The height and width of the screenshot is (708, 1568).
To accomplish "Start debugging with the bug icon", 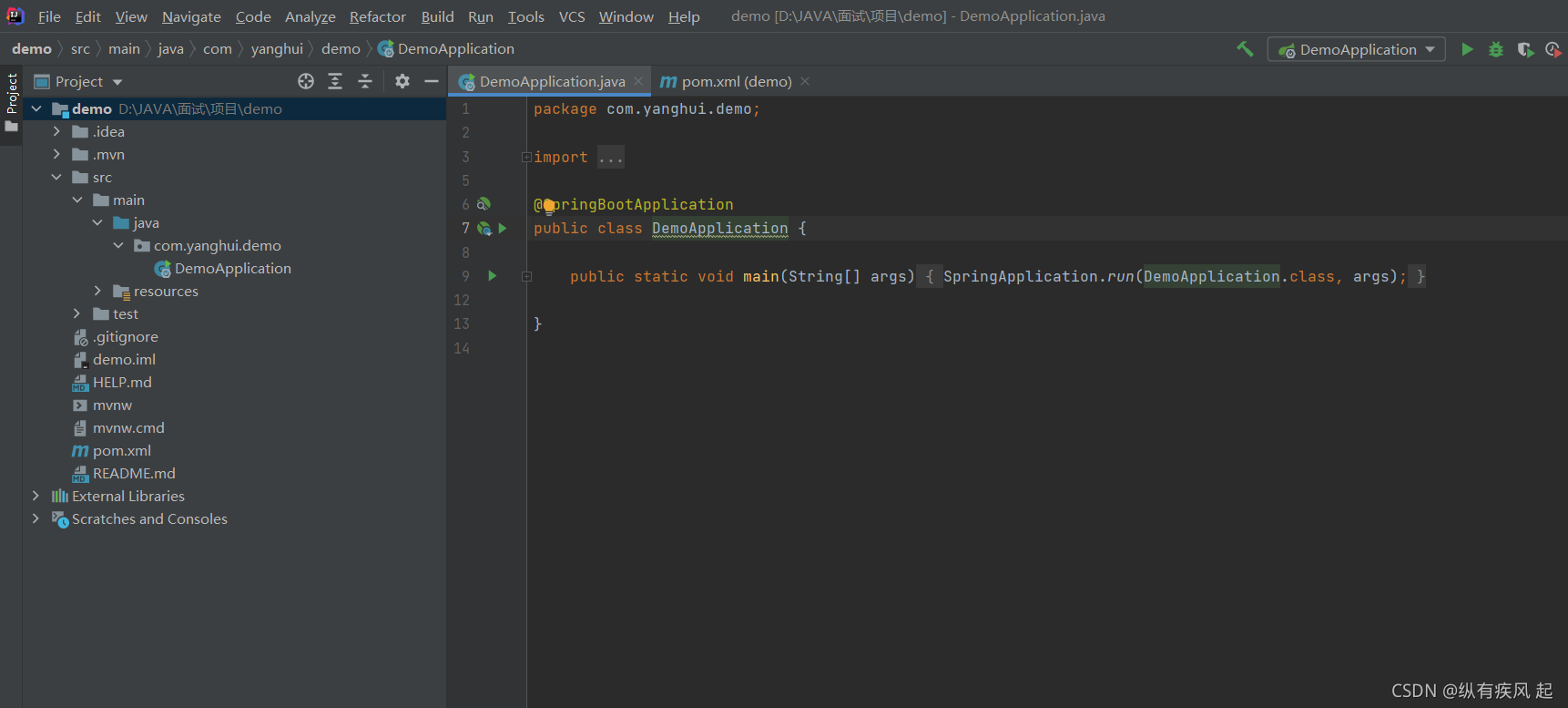I will click(x=1496, y=49).
